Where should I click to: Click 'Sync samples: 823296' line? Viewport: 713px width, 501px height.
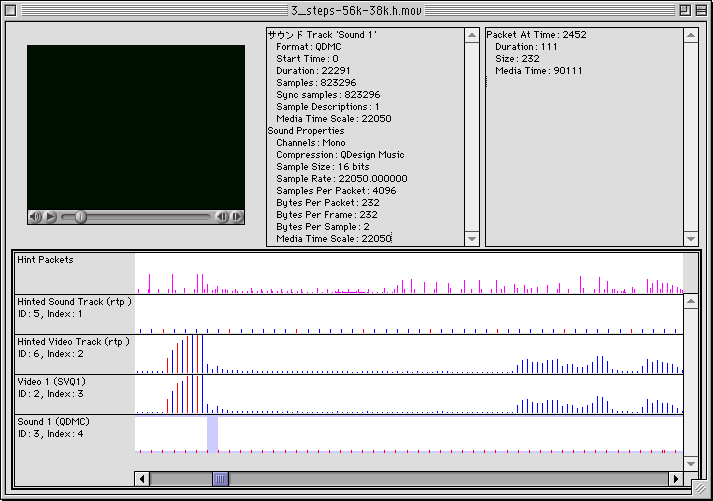(328, 95)
